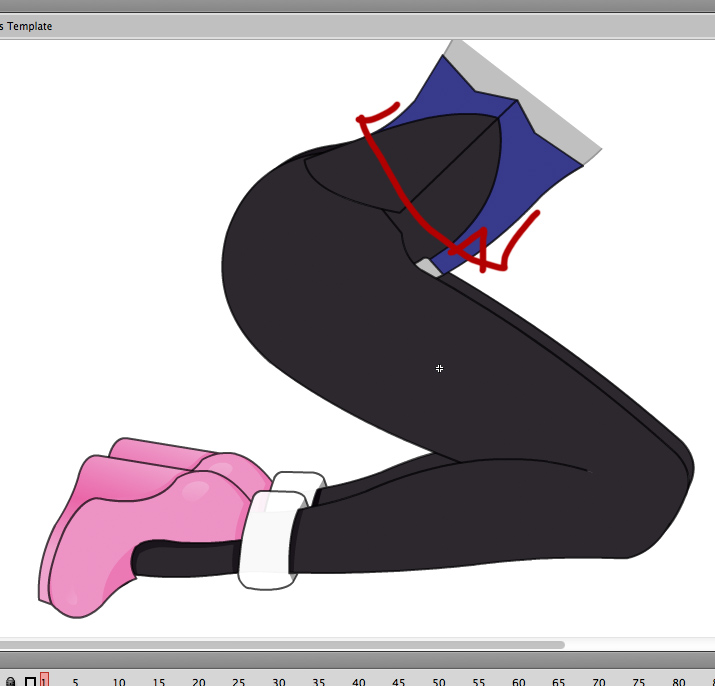Click the show layers as outlines box icon

pyautogui.click(x=29, y=681)
